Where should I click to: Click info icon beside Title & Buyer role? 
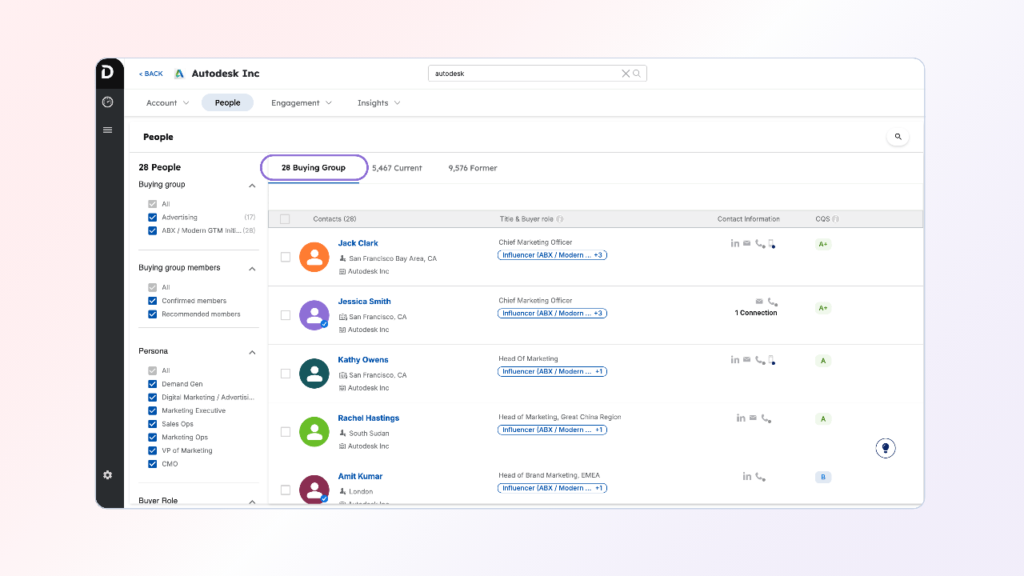pyautogui.click(x=560, y=219)
